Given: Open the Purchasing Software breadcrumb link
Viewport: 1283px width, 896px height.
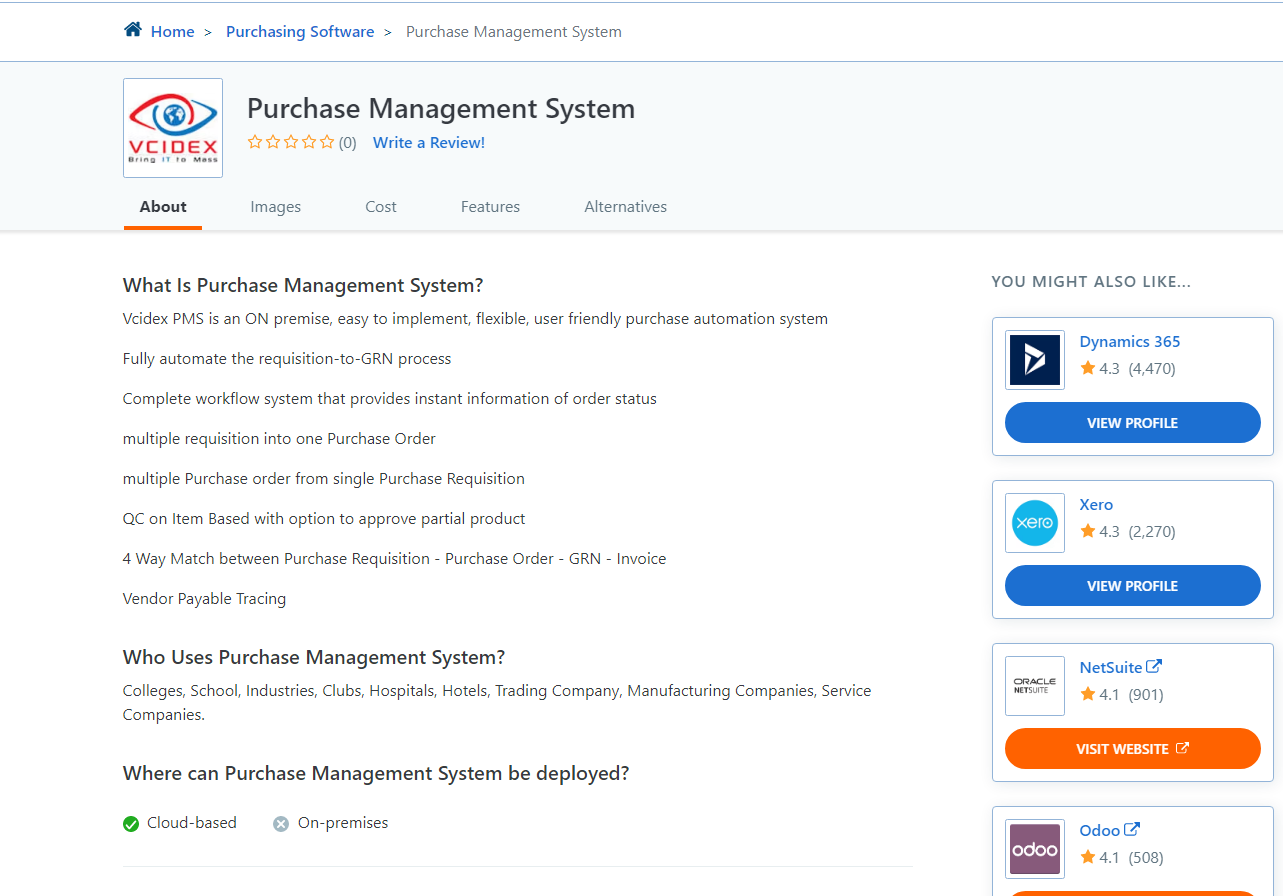Looking at the screenshot, I should point(299,31).
